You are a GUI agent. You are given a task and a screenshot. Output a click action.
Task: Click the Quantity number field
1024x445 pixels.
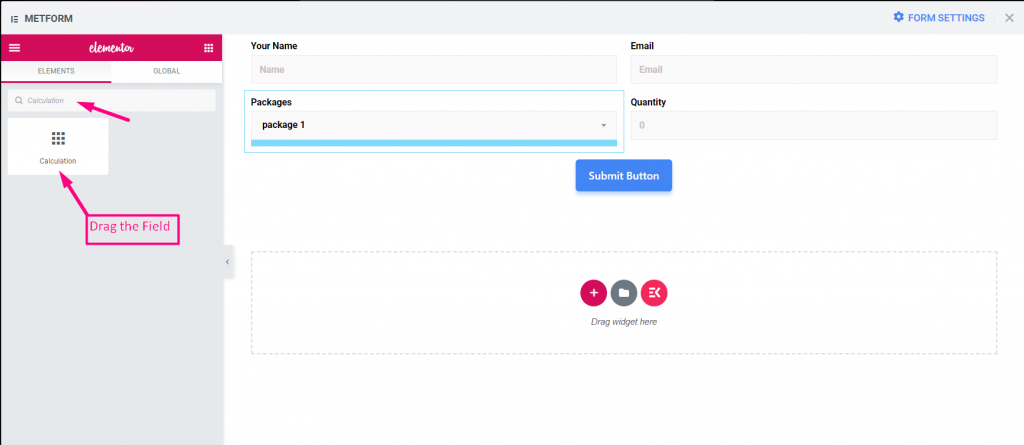tap(813, 125)
